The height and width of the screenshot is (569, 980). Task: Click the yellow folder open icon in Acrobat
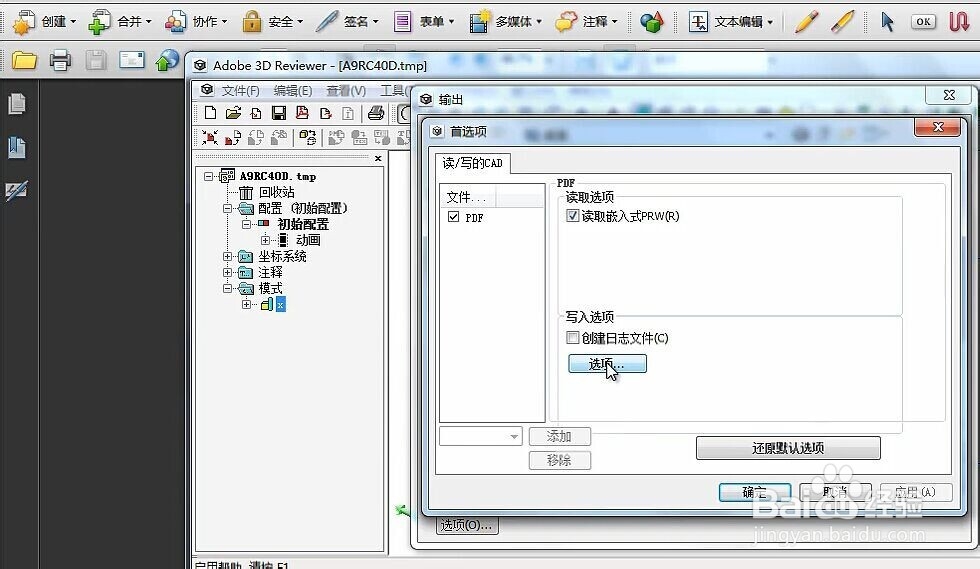tap(24, 61)
